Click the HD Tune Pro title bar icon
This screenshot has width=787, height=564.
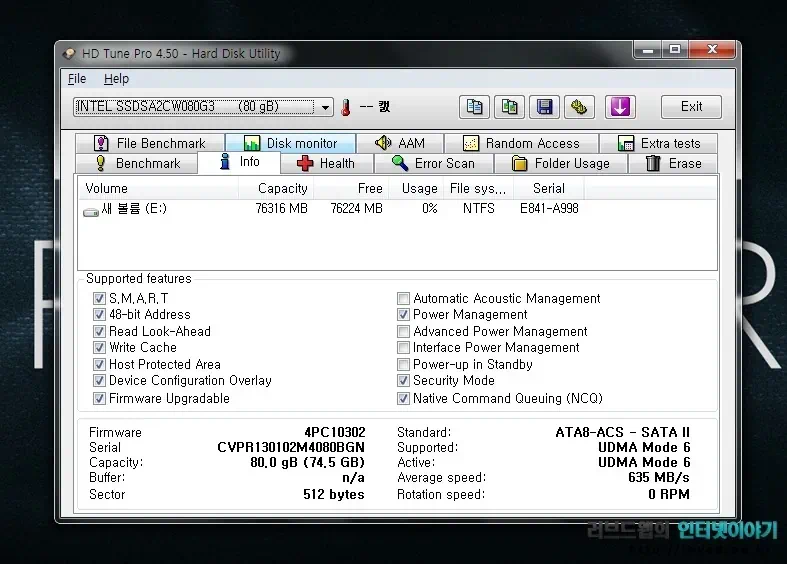coord(69,54)
